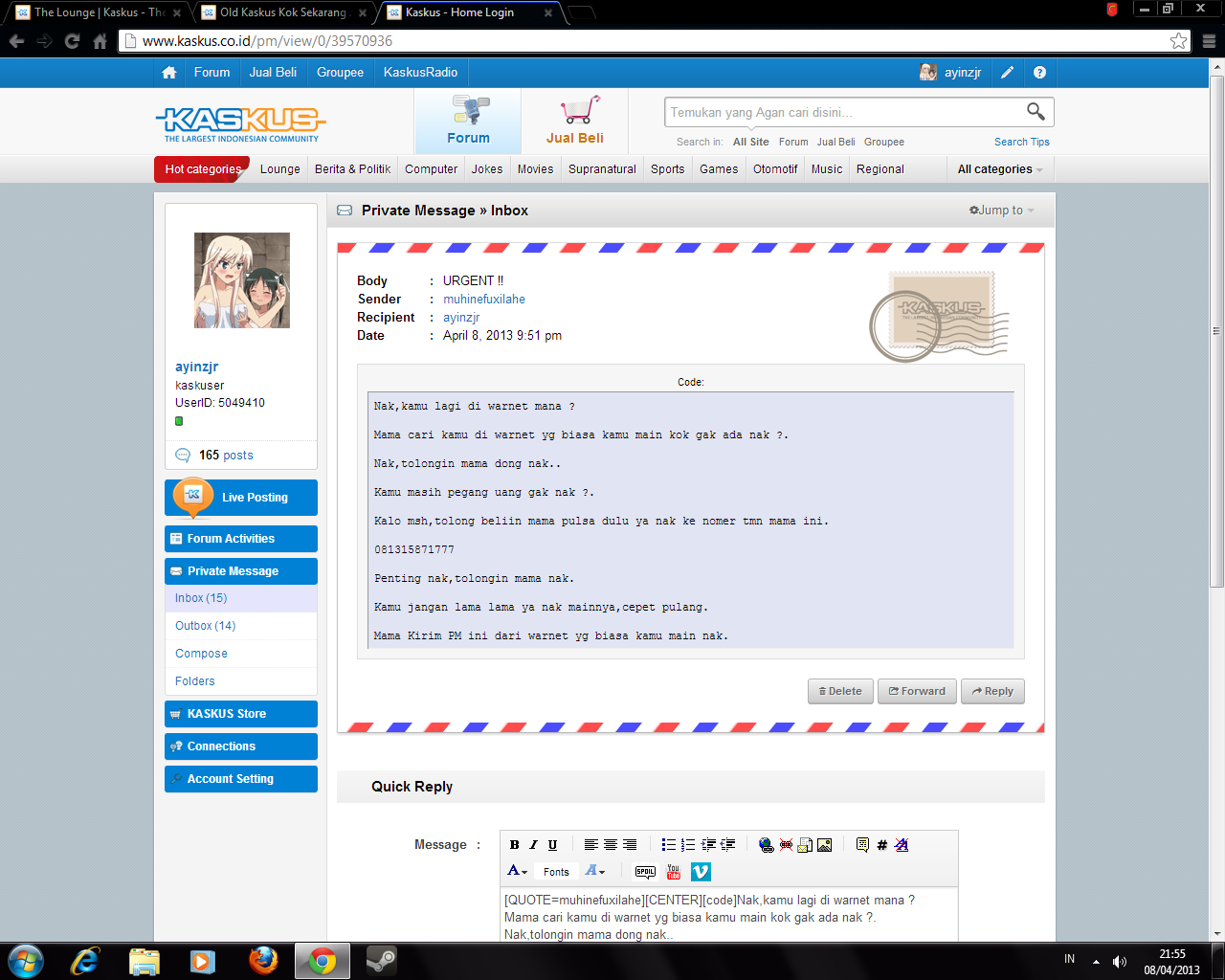Open Compose message link

coord(201,654)
